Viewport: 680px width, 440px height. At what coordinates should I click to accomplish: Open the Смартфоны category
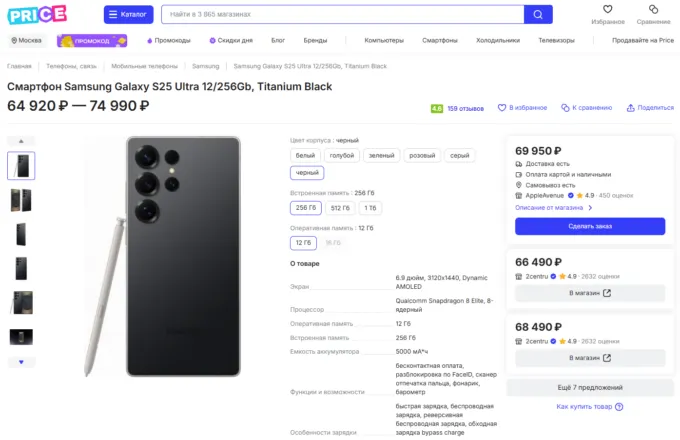pos(440,40)
